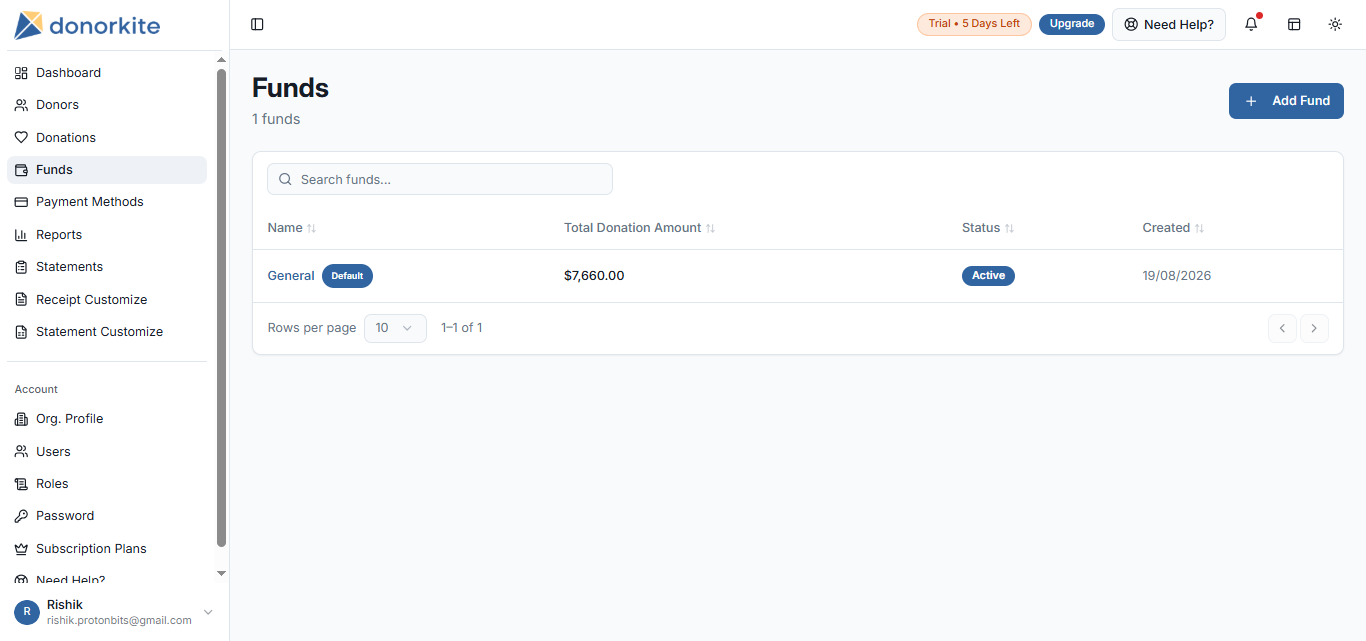The height and width of the screenshot is (641, 1366).
Task: Click the Payment Methods card icon
Action: (21, 202)
